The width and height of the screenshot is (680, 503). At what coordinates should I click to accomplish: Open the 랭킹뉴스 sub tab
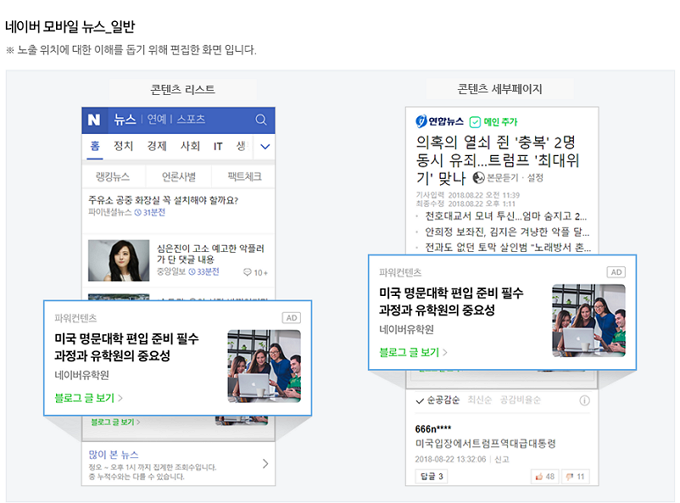point(113,176)
